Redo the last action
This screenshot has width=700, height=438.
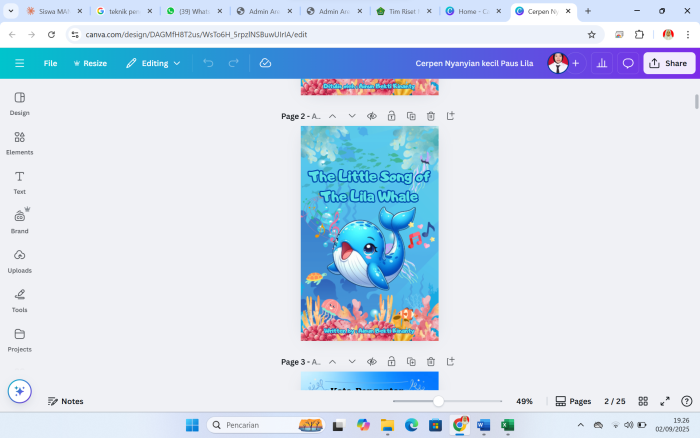coord(233,63)
